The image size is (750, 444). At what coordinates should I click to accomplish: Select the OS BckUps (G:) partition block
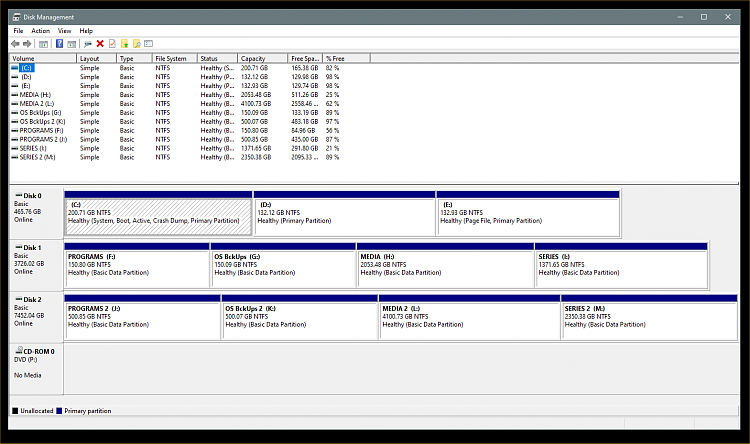pos(283,266)
